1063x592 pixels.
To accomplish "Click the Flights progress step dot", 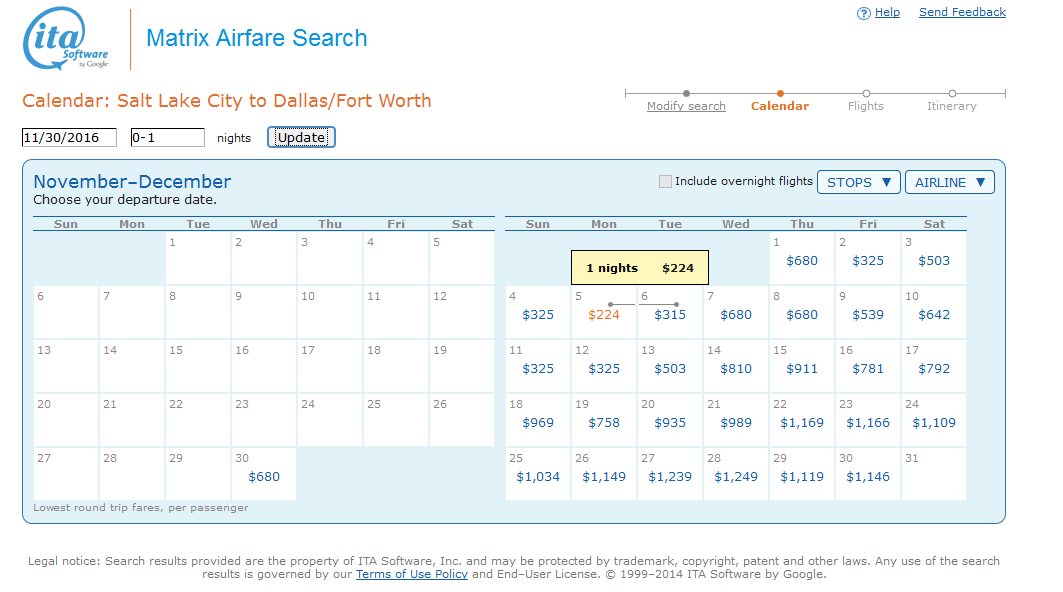I will [866, 91].
